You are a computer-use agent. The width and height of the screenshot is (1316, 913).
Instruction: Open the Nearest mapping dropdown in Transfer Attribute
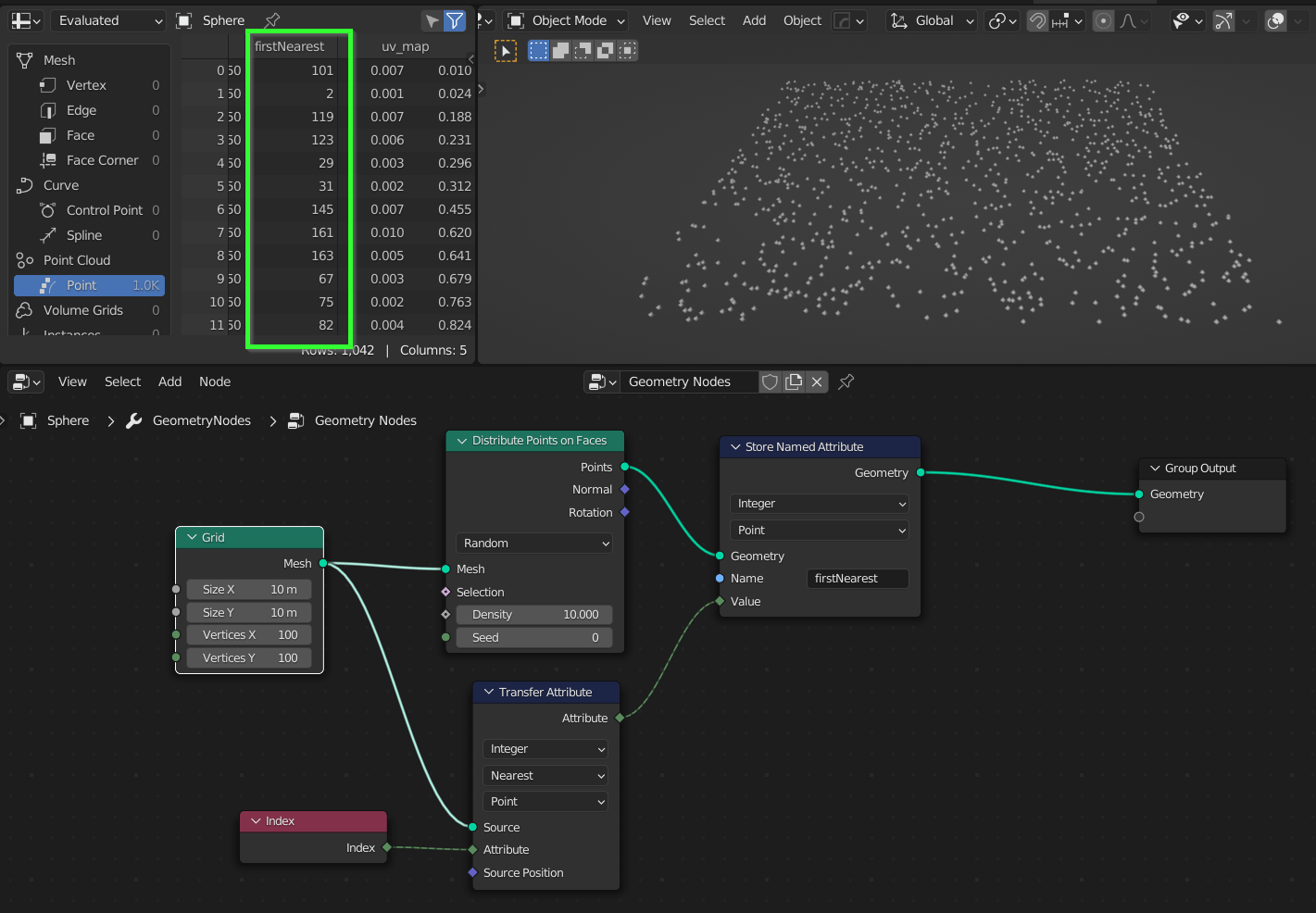pyautogui.click(x=545, y=775)
